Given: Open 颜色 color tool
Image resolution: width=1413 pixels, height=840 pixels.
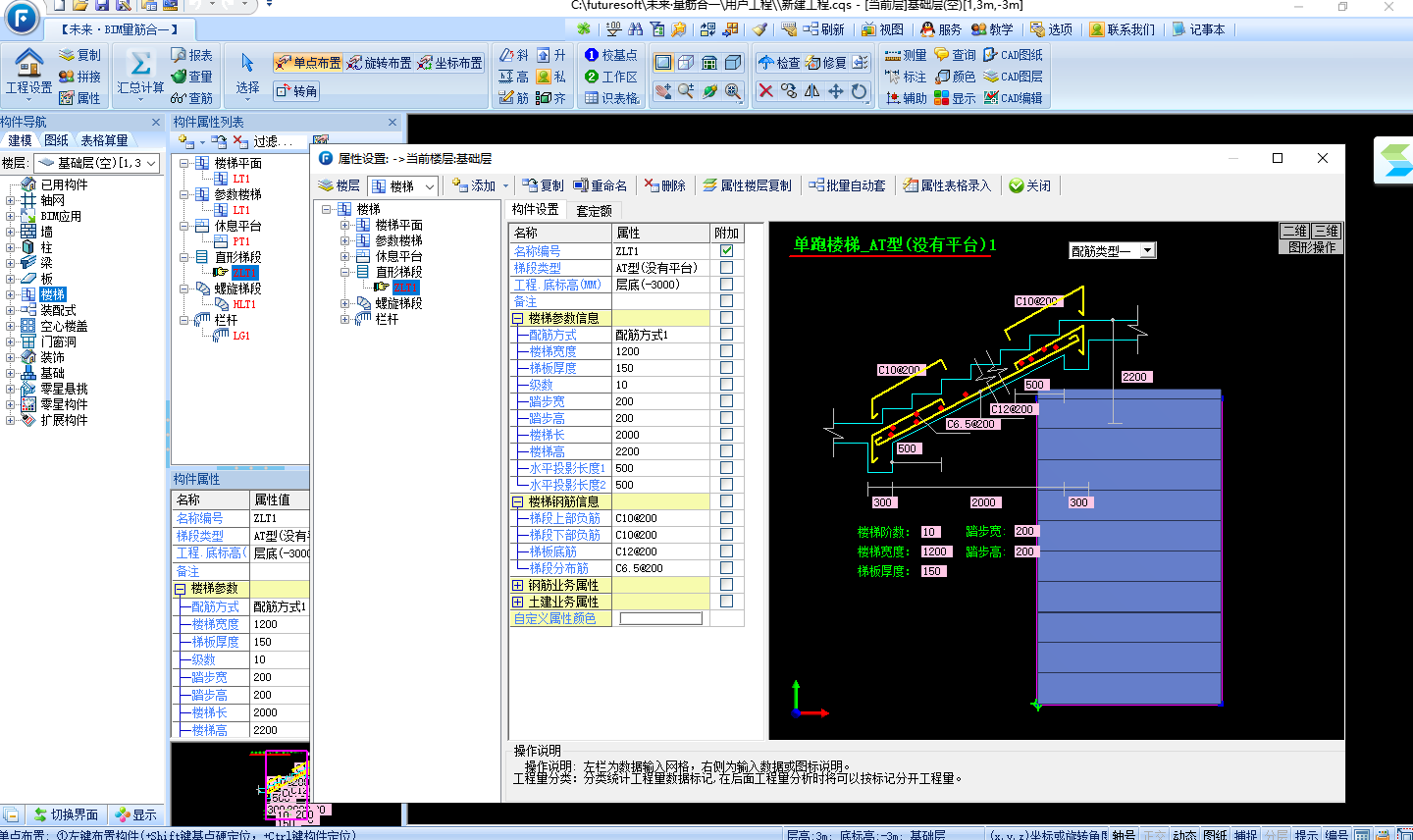Looking at the screenshot, I should pos(955,77).
